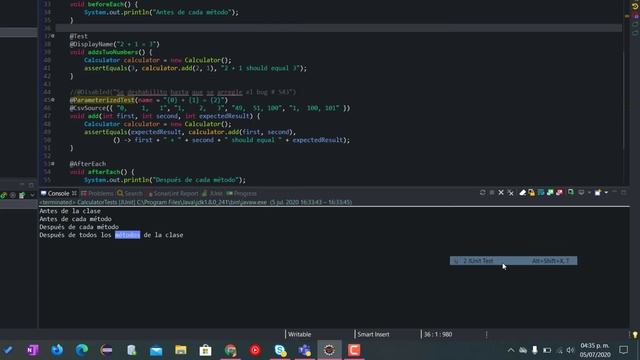Click the Smart Insert status entry

coord(373,334)
